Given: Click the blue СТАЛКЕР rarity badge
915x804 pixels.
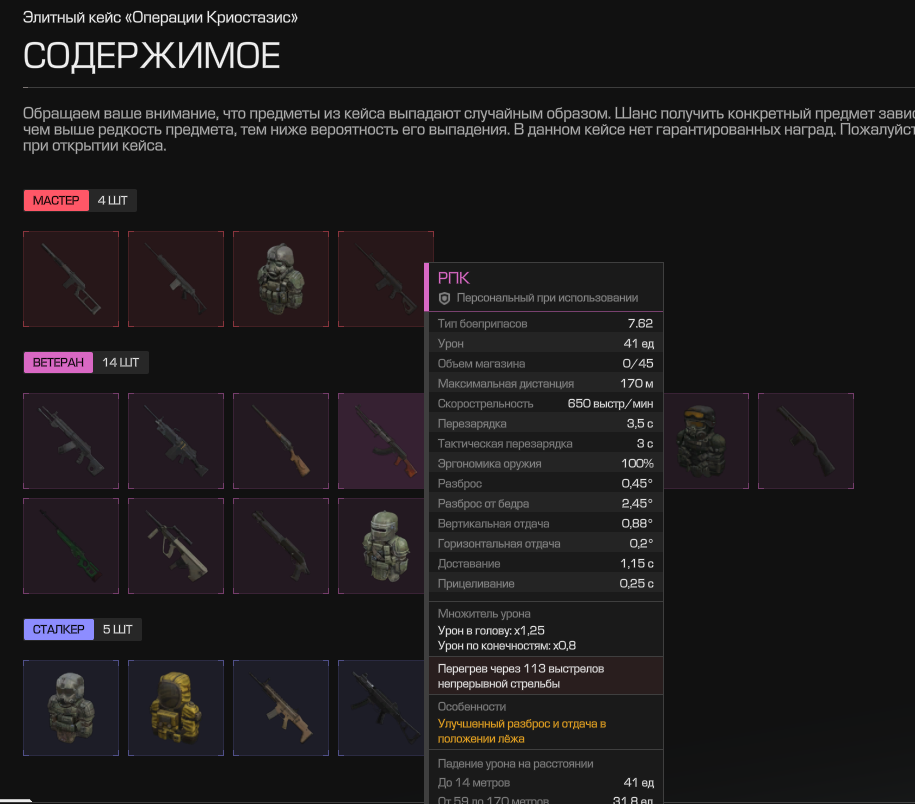Looking at the screenshot, I should (58, 630).
